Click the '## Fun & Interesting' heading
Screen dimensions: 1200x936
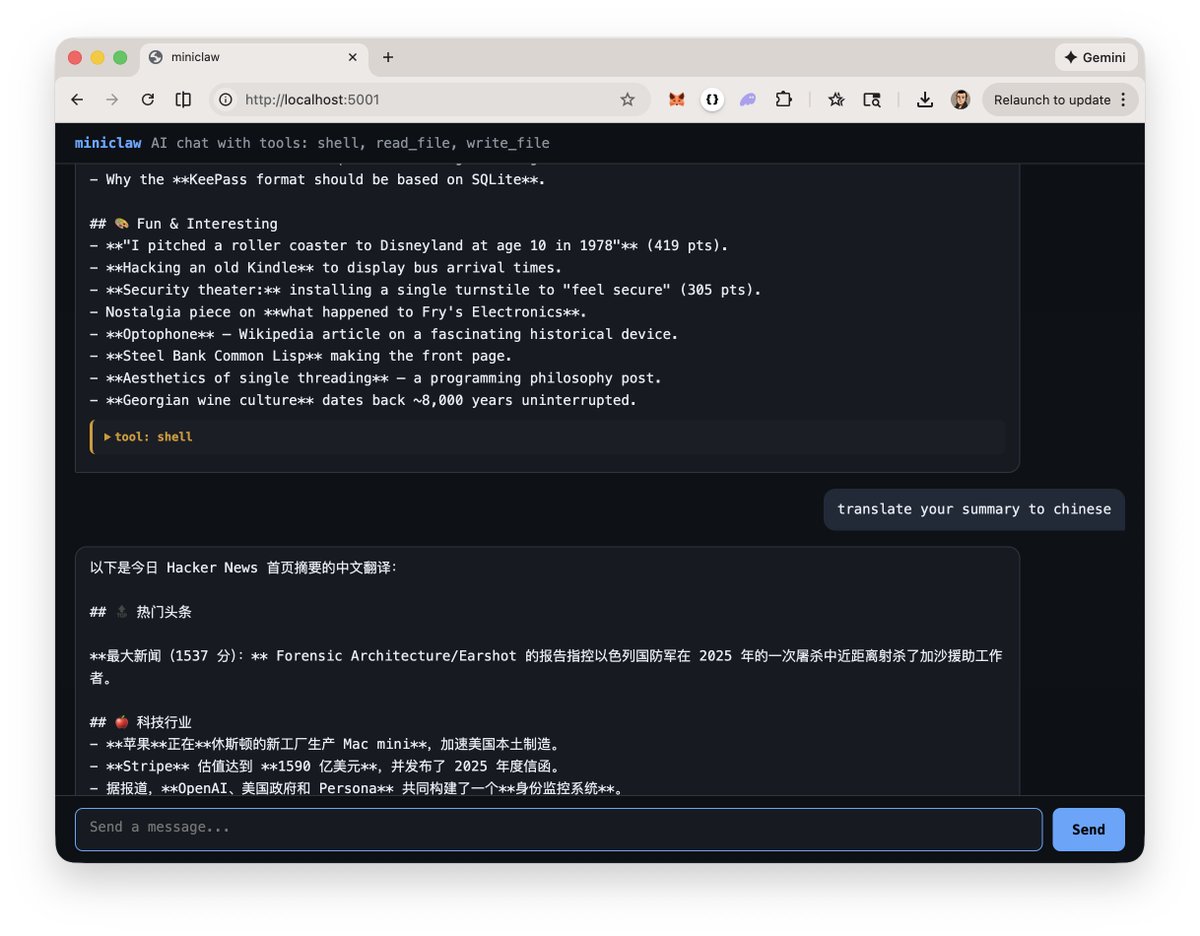coord(183,224)
